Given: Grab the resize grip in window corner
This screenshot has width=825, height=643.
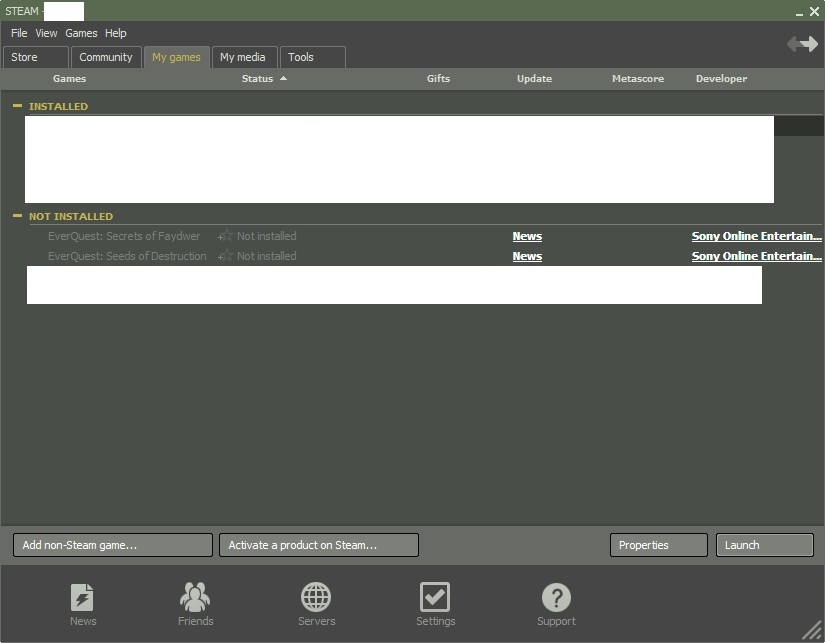Looking at the screenshot, I should [812, 630].
